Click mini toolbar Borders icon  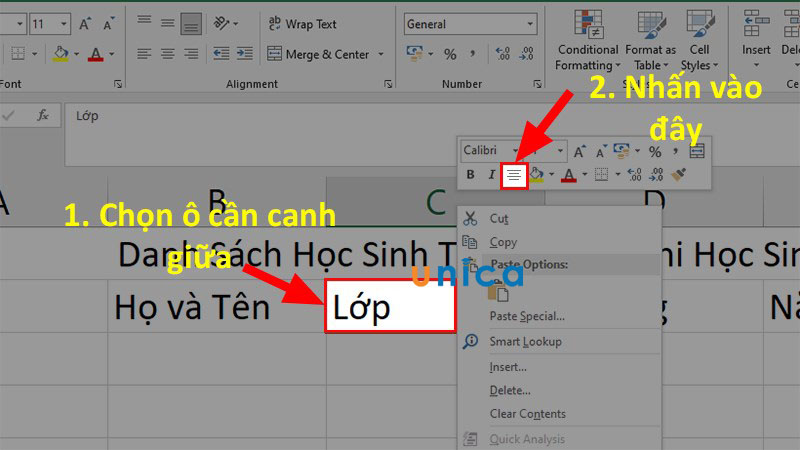[602, 175]
